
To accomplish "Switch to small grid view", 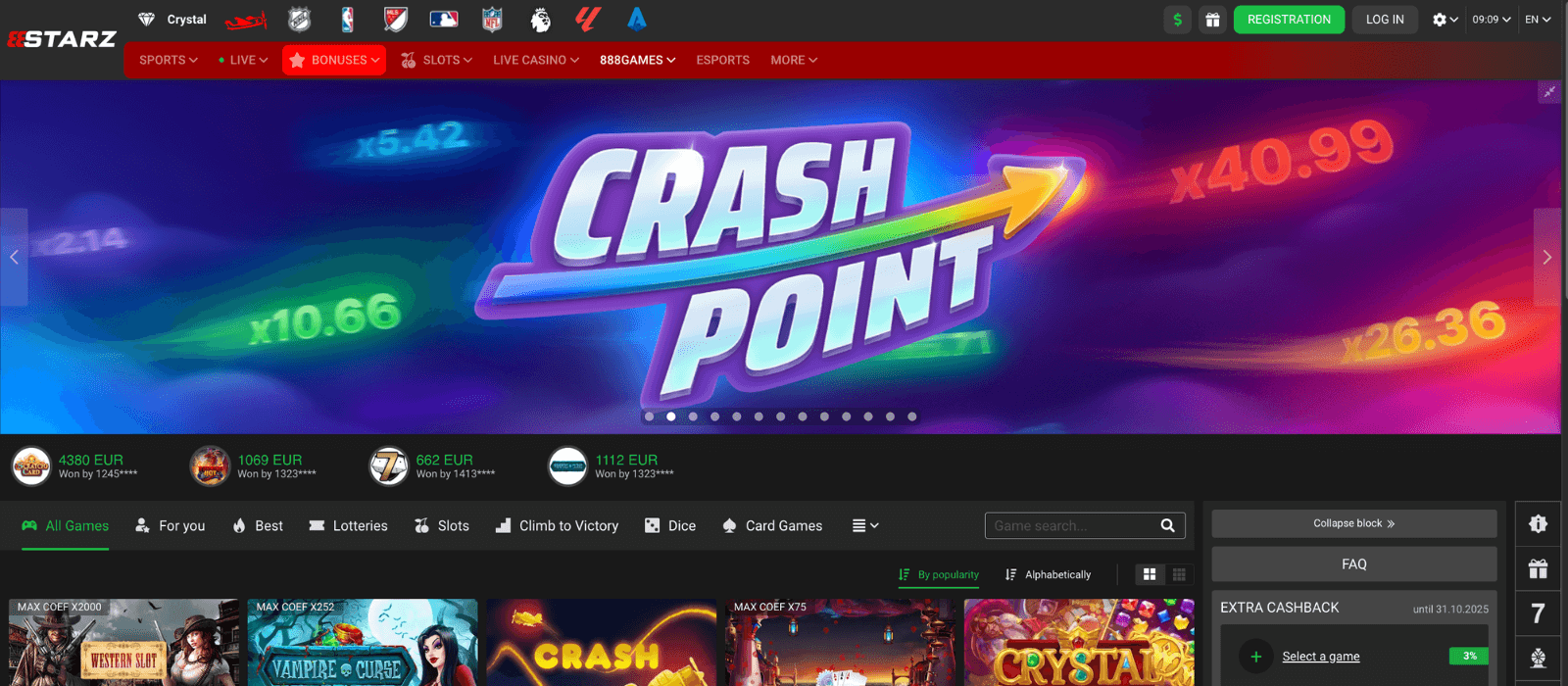I will point(1179,574).
